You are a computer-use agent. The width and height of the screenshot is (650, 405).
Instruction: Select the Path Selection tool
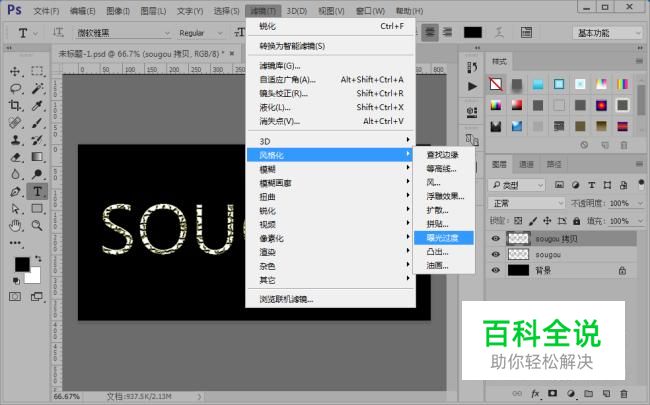(x=15, y=209)
